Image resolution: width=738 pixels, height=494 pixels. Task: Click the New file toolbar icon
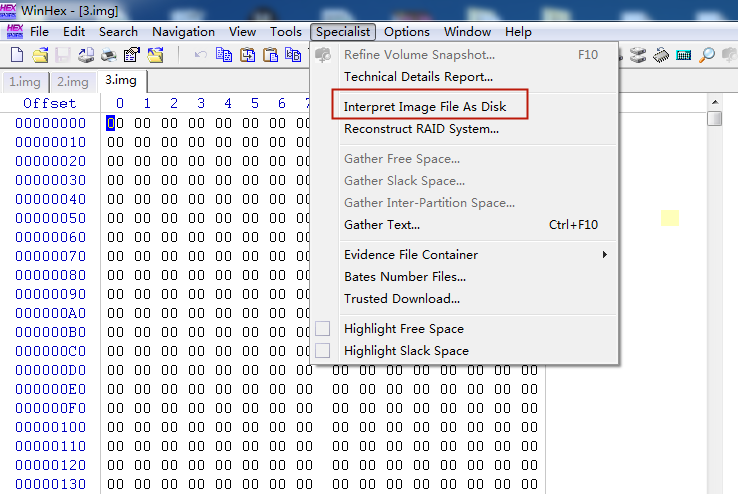(x=17, y=55)
